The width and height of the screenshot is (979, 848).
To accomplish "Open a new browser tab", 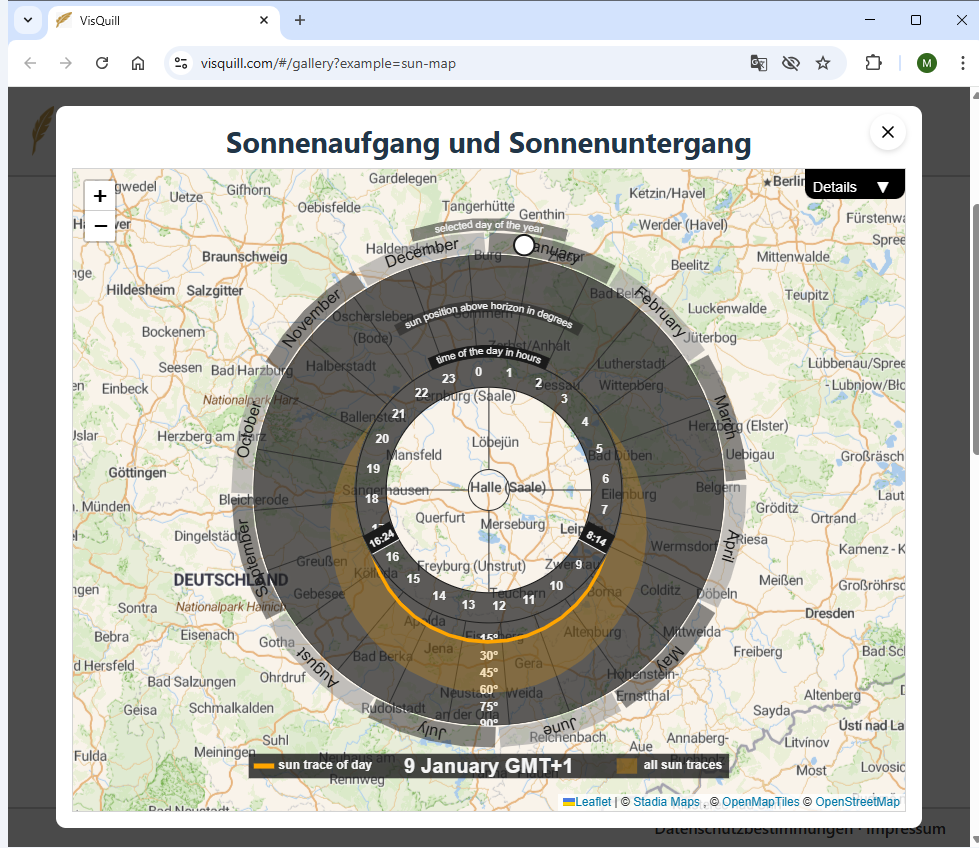I will [300, 20].
